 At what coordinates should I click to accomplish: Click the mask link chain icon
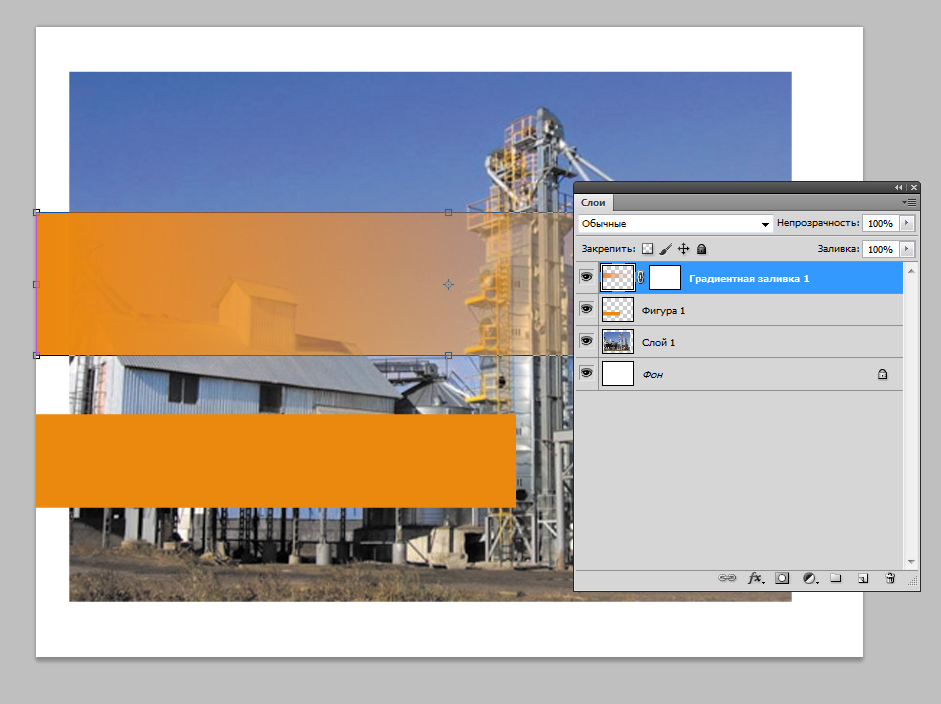click(641, 277)
